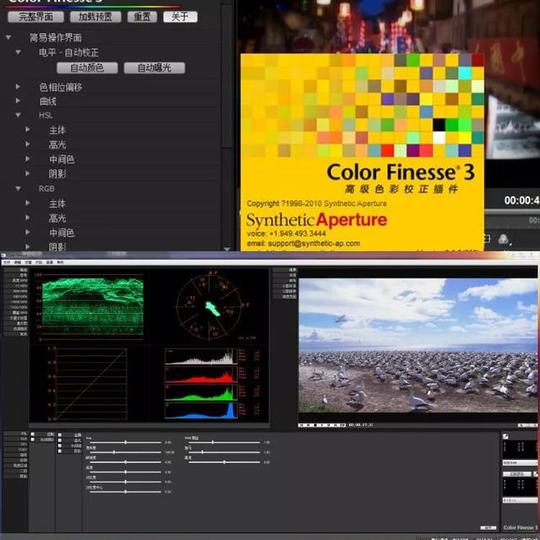The height and width of the screenshot is (540, 540).
Task: Expand 阴影 under the HSL group
Action: 28,174
